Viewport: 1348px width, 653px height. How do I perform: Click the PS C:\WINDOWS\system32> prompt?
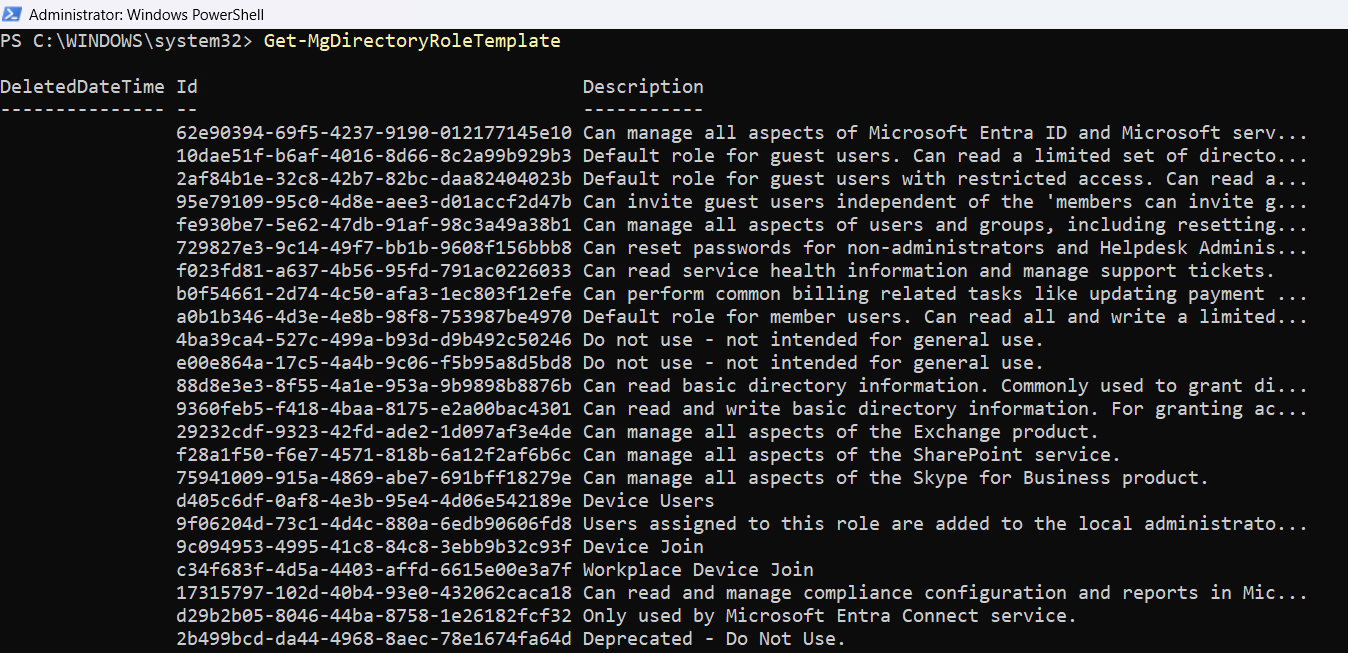(127, 41)
